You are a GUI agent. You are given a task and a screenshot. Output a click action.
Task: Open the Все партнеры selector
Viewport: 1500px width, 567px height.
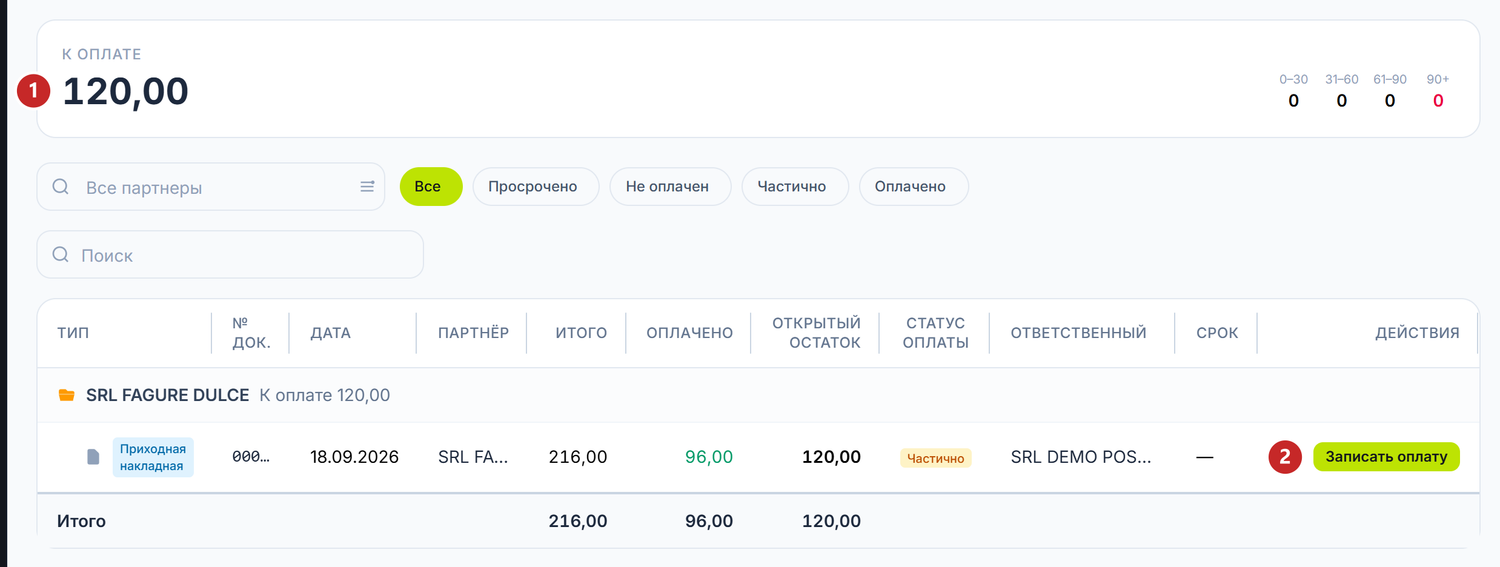click(211, 187)
